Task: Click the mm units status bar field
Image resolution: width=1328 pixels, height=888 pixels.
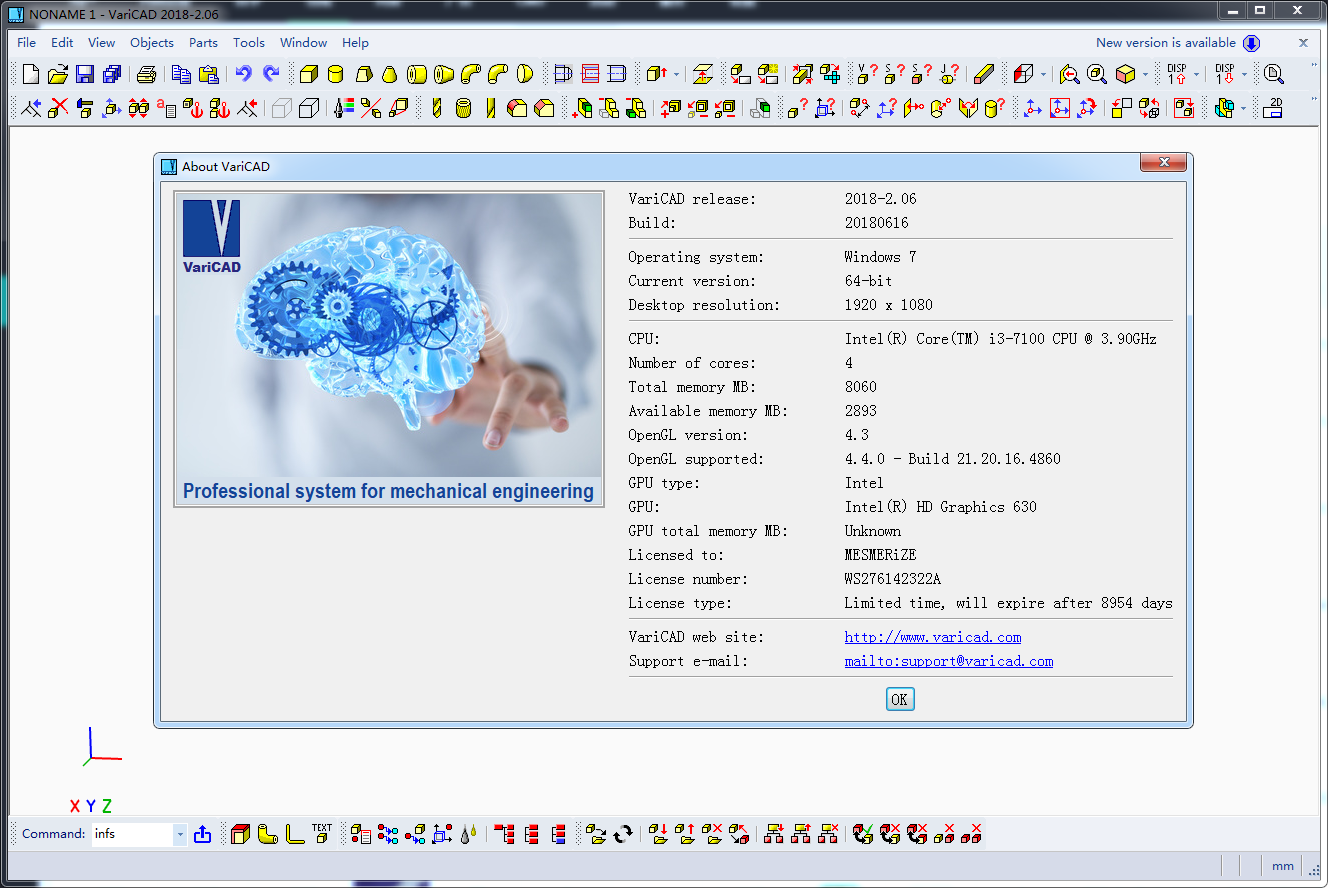Action: [x=1282, y=866]
